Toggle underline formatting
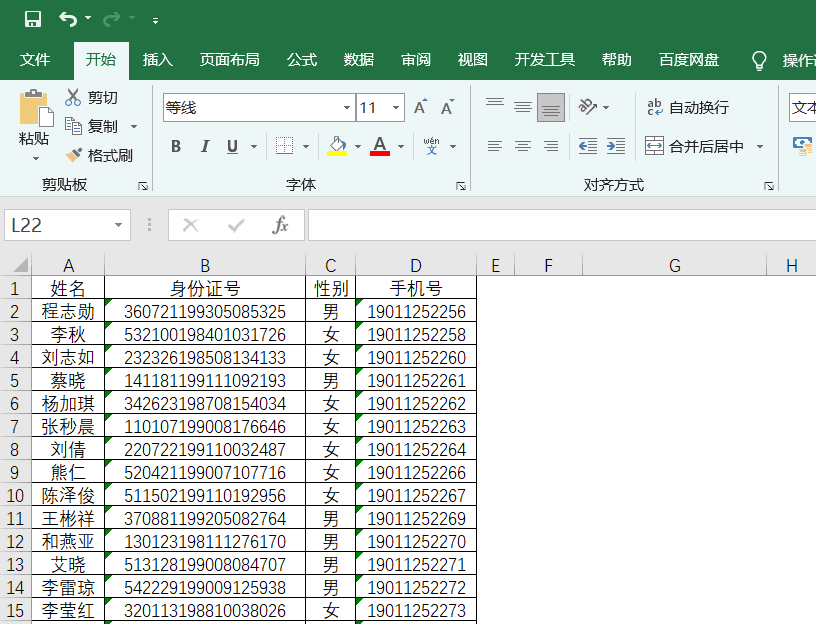 pos(233,146)
